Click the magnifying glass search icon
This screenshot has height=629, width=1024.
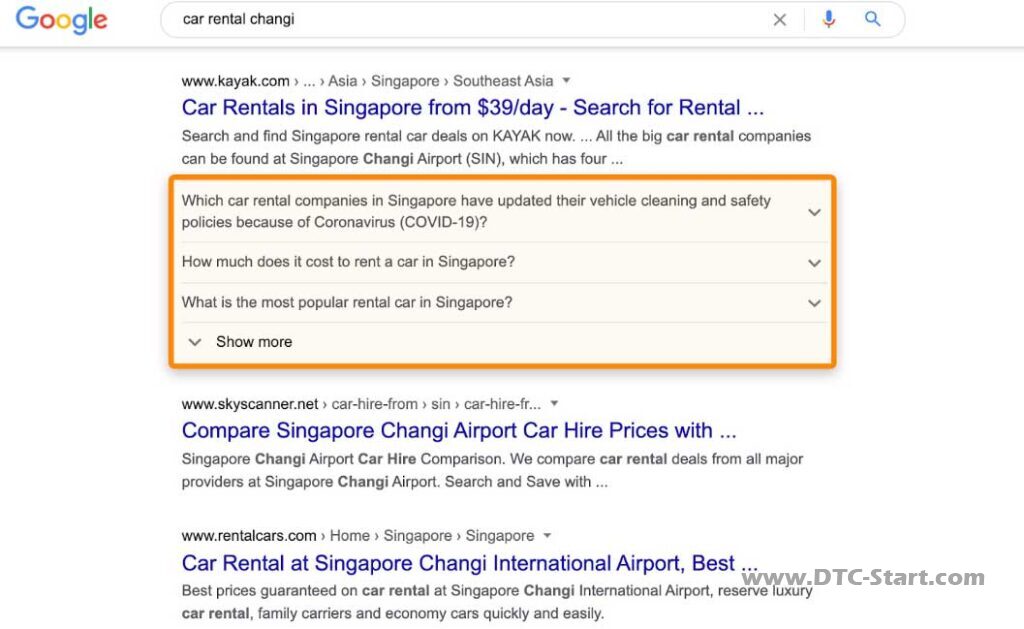[872, 19]
